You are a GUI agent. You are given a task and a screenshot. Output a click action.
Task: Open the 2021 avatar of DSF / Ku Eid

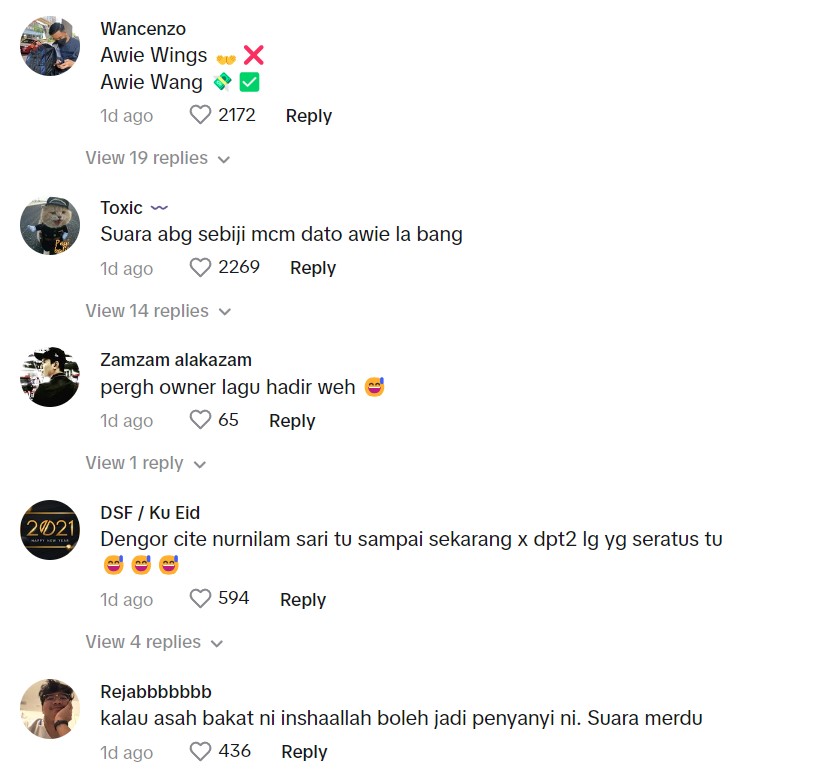50,530
